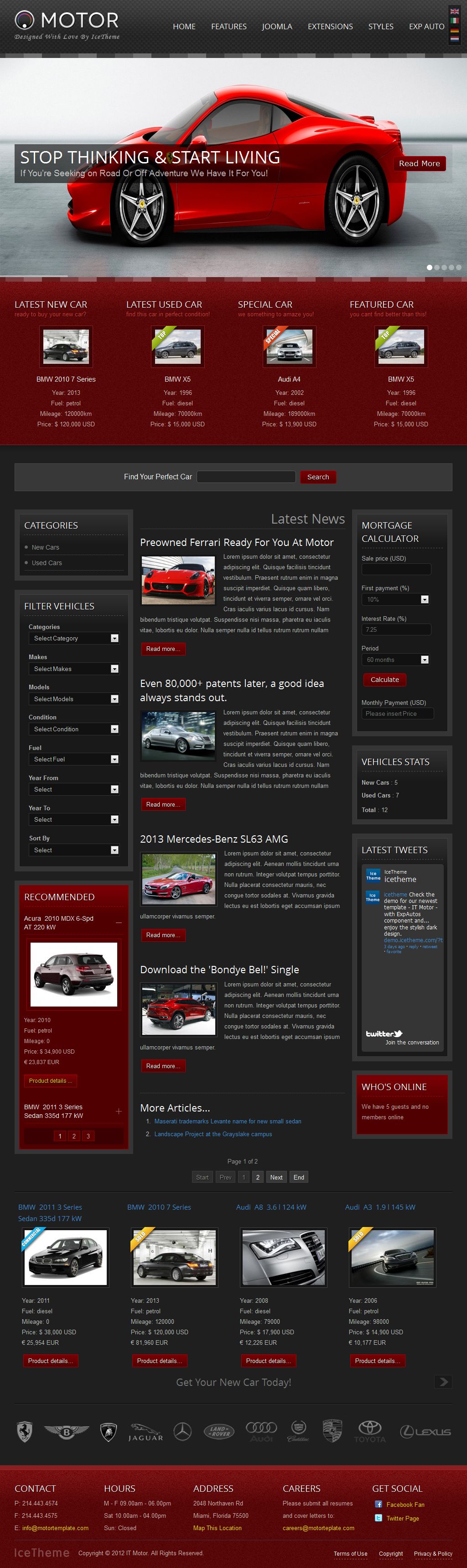Open the Select Category dropdown
The height and width of the screenshot is (1568, 467).
[x=73, y=638]
